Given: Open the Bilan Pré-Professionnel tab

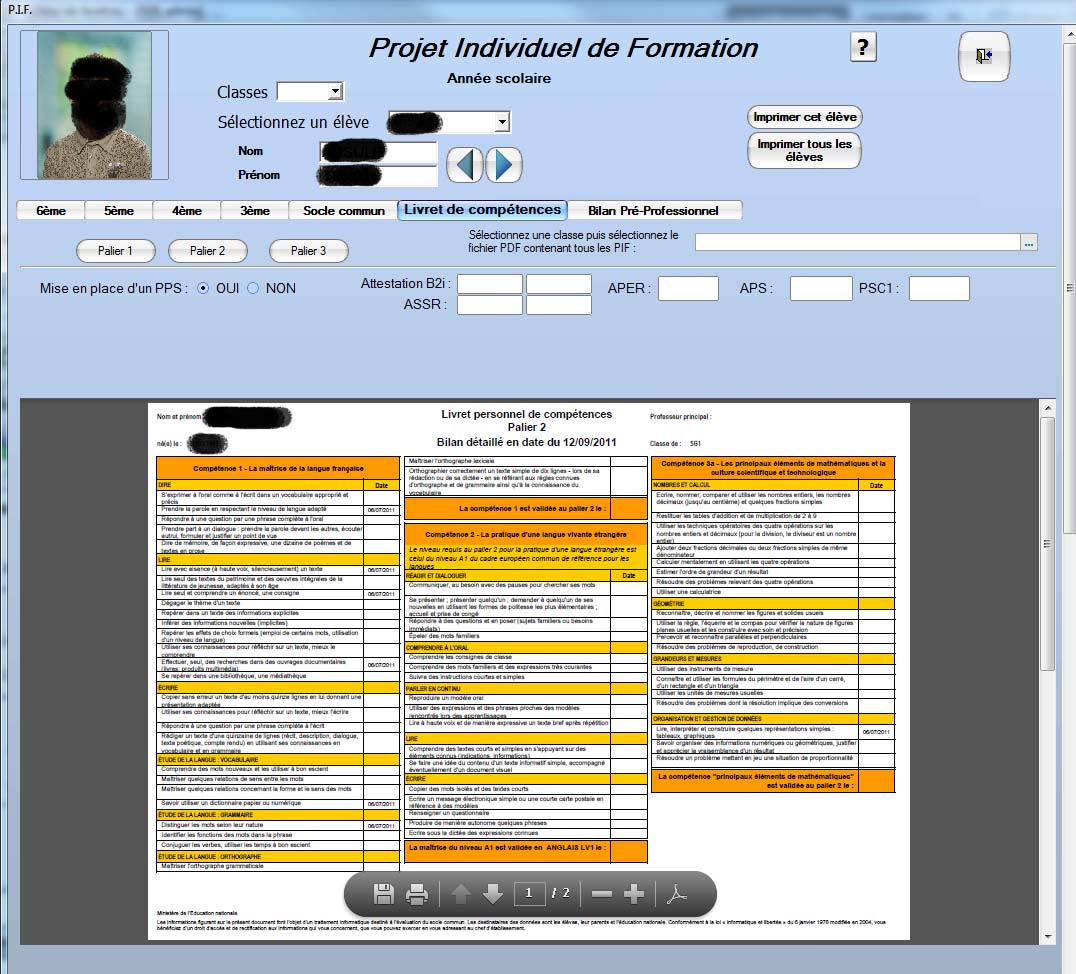Looking at the screenshot, I should click(x=653, y=211).
